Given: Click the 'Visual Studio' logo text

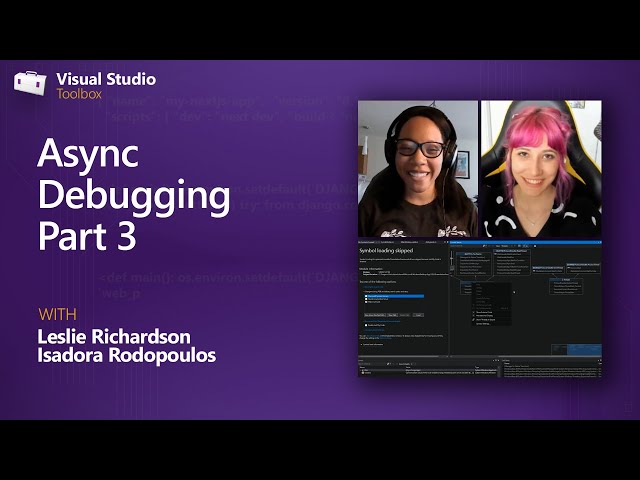Looking at the screenshot, I should pyautogui.click(x=106, y=79).
